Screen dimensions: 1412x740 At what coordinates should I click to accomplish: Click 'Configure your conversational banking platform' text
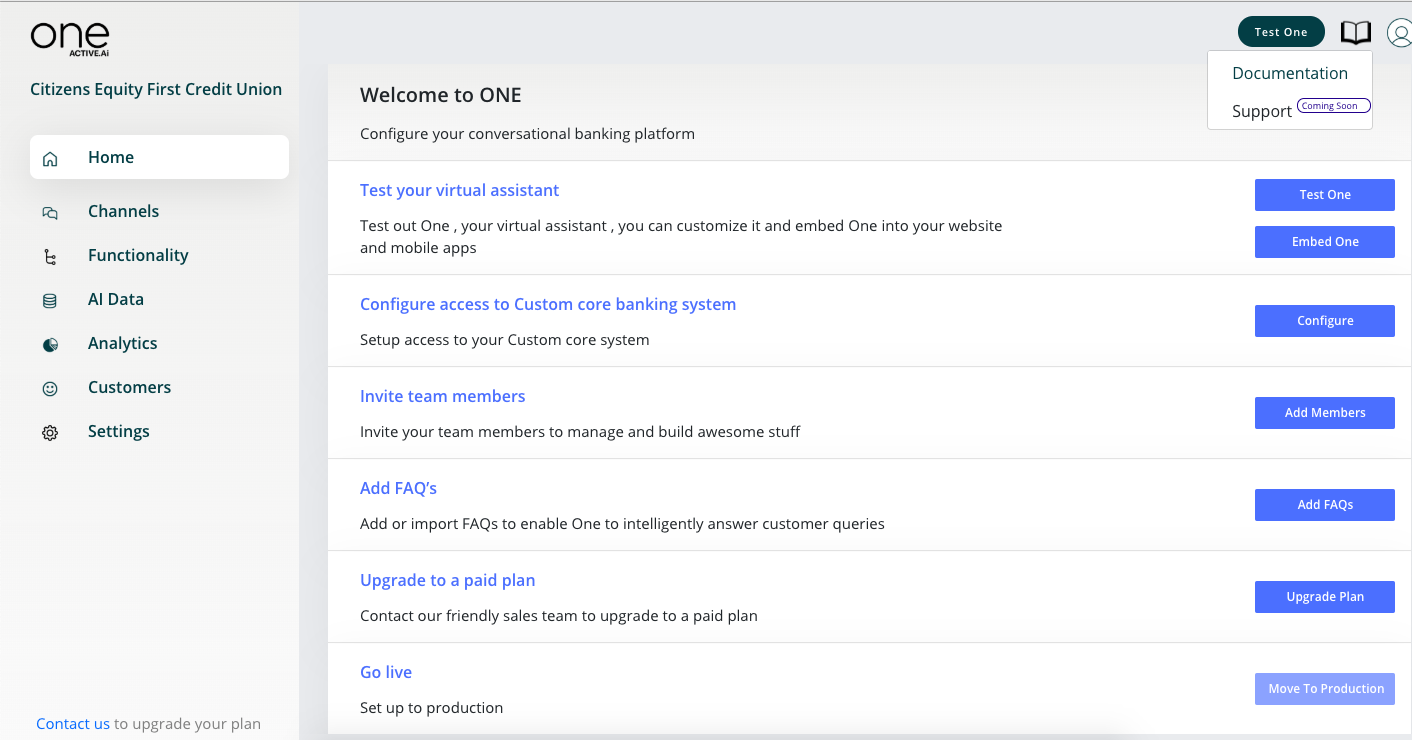527,134
